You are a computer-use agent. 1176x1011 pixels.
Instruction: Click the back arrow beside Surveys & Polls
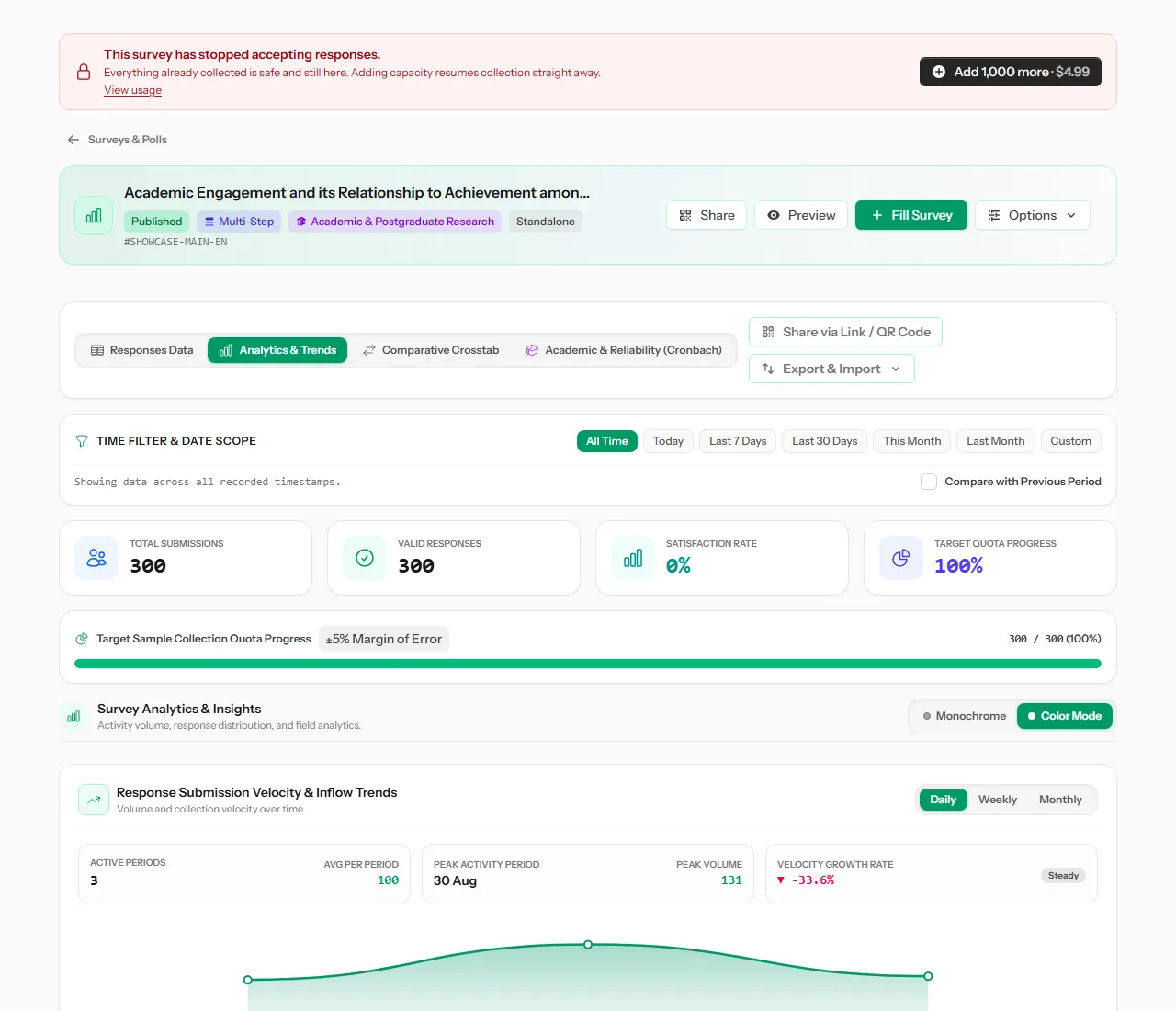tap(73, 140)
